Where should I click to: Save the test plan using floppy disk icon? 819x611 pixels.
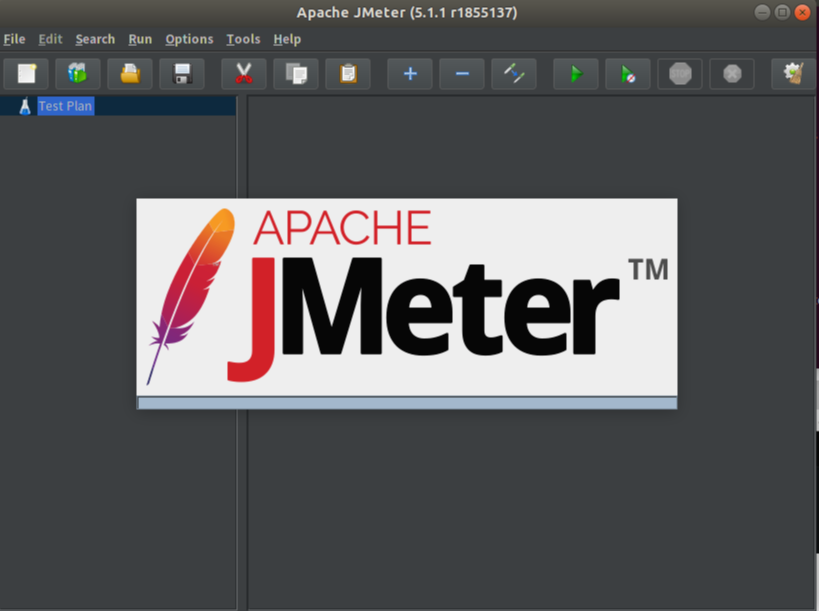182,74
